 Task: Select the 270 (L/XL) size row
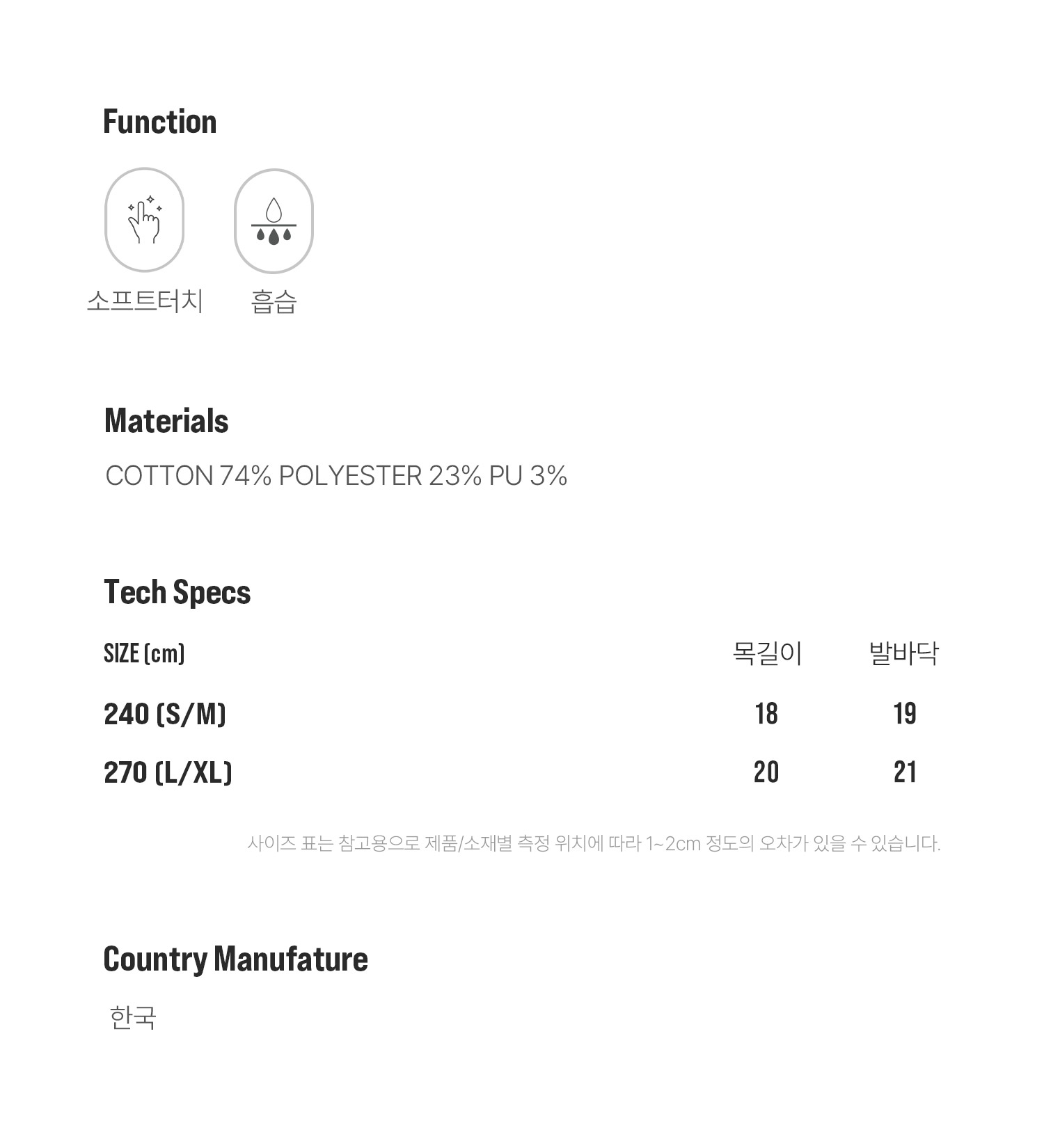click(x=522, y=772)
